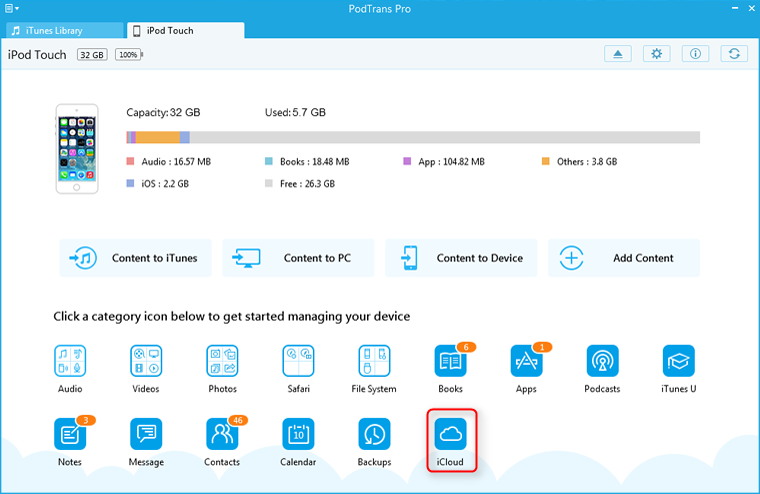This screenshot has height=494, width=760.
Task: Click the storage capacity usage bar
Action: (x=412, y=138)
